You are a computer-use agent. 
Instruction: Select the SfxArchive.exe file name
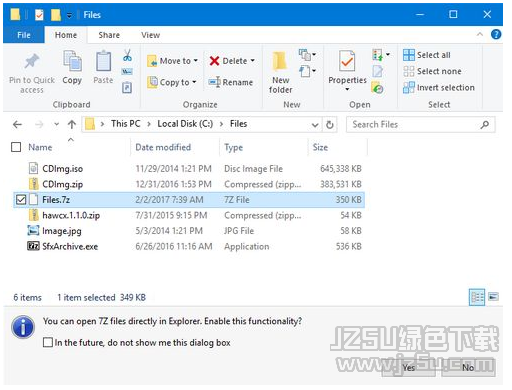(70, 246)
